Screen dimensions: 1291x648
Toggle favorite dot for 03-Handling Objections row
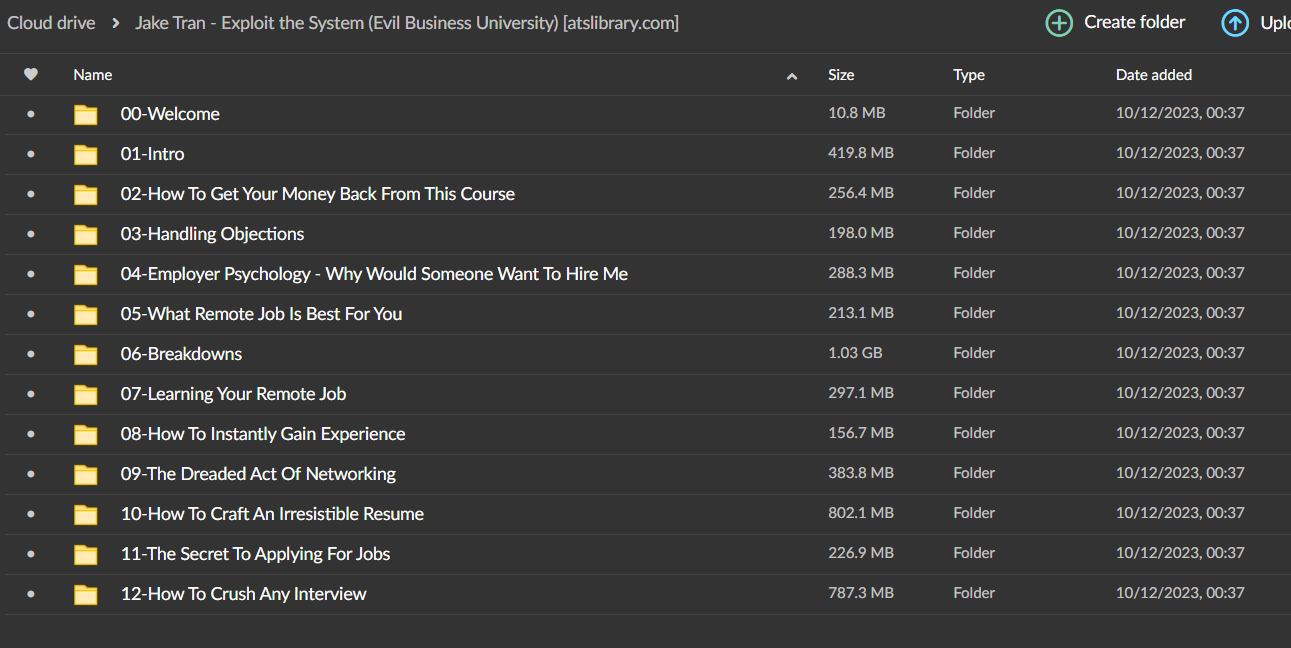click(31, 235)
